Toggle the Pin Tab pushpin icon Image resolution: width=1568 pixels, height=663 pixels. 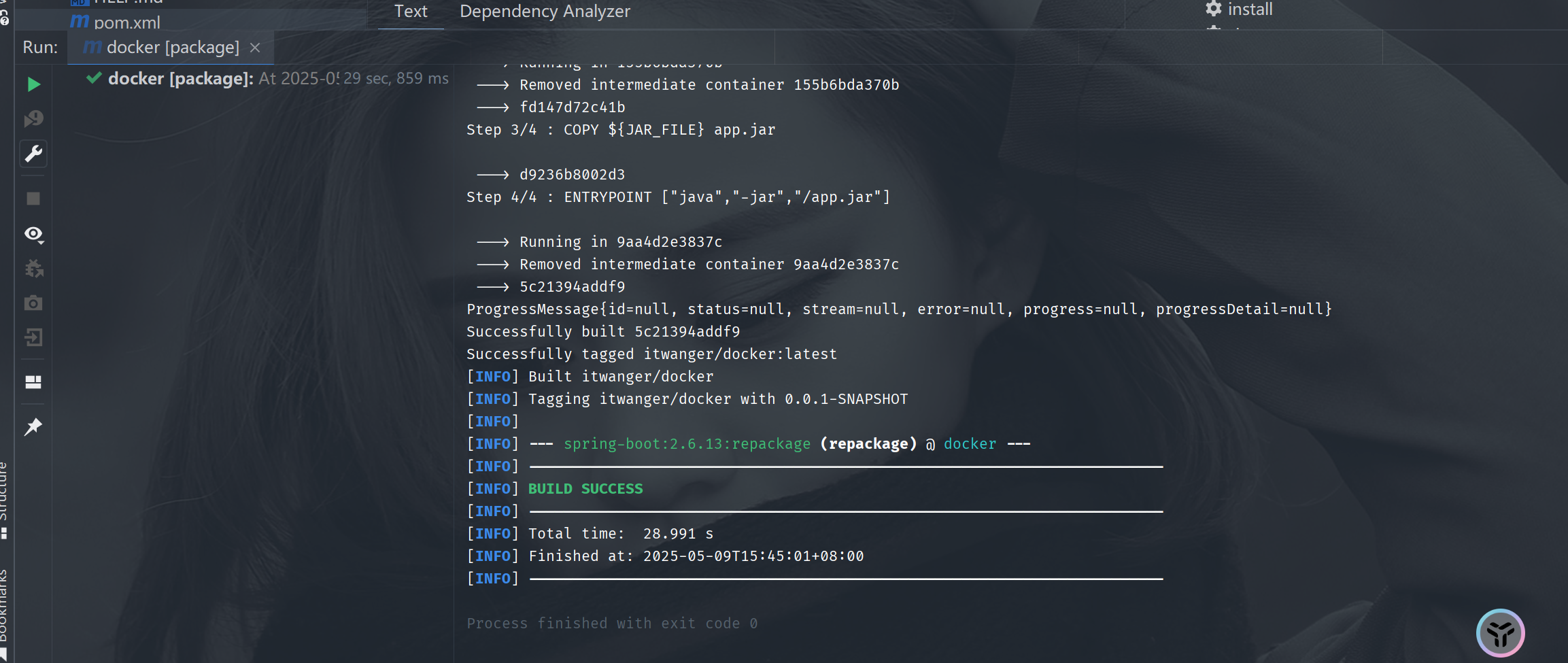pos(33,427)
